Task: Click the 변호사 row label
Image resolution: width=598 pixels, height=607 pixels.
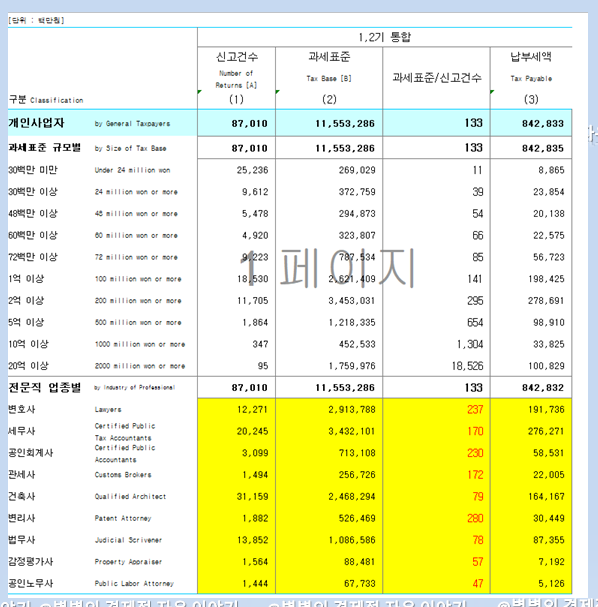Action: click(x=22, y=409)
